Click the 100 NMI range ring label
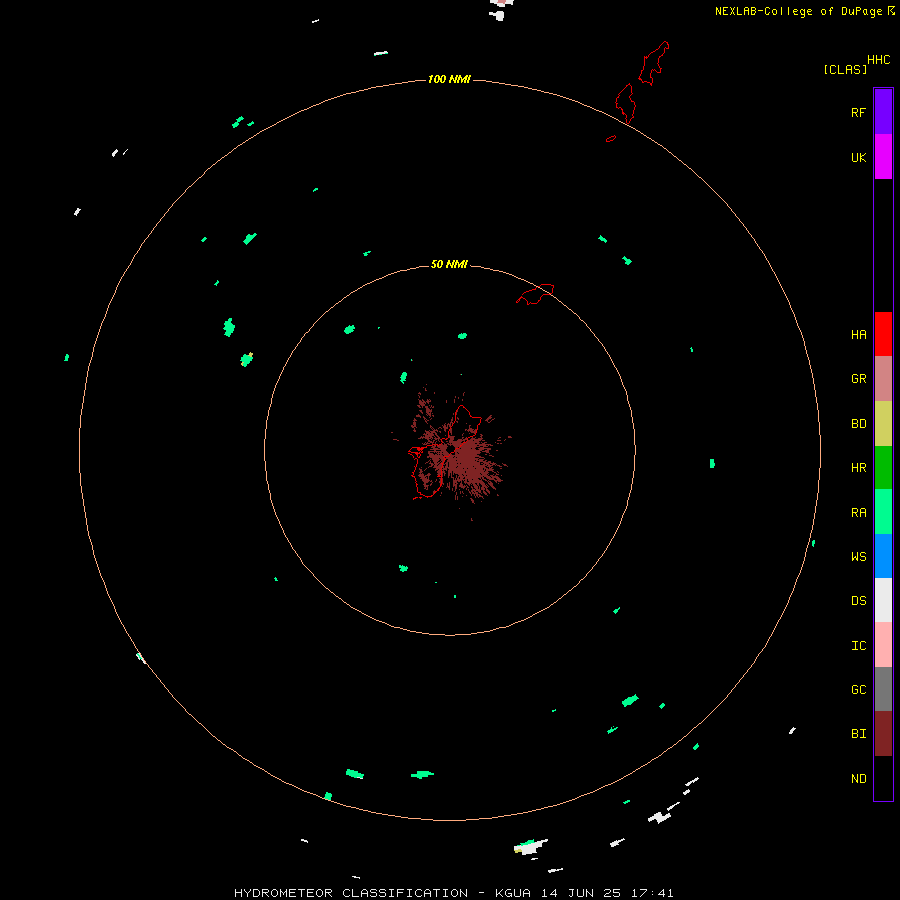The height and width of the screenshot is (900, 900). click(x=449, y=79)
